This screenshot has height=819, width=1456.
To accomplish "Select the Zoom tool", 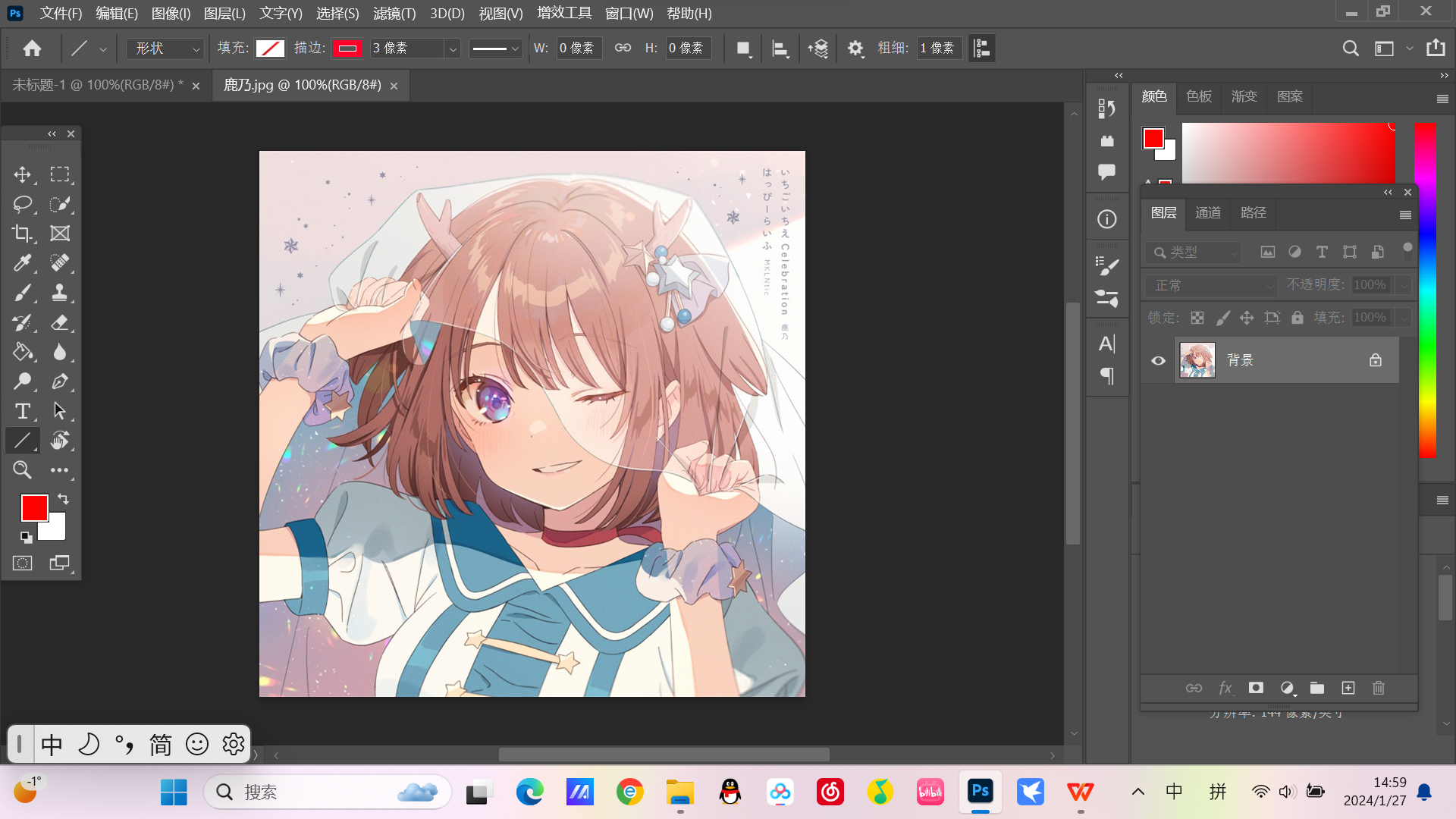I will (22, 470).
